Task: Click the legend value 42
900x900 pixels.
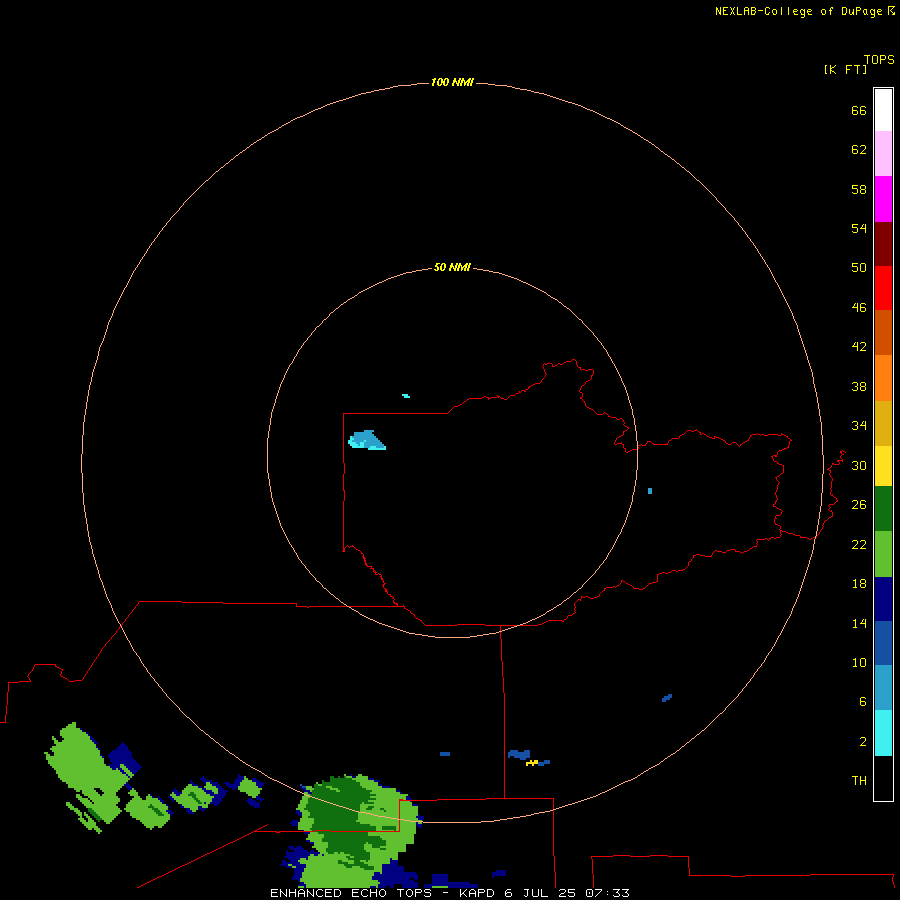Action: point(859,346)
